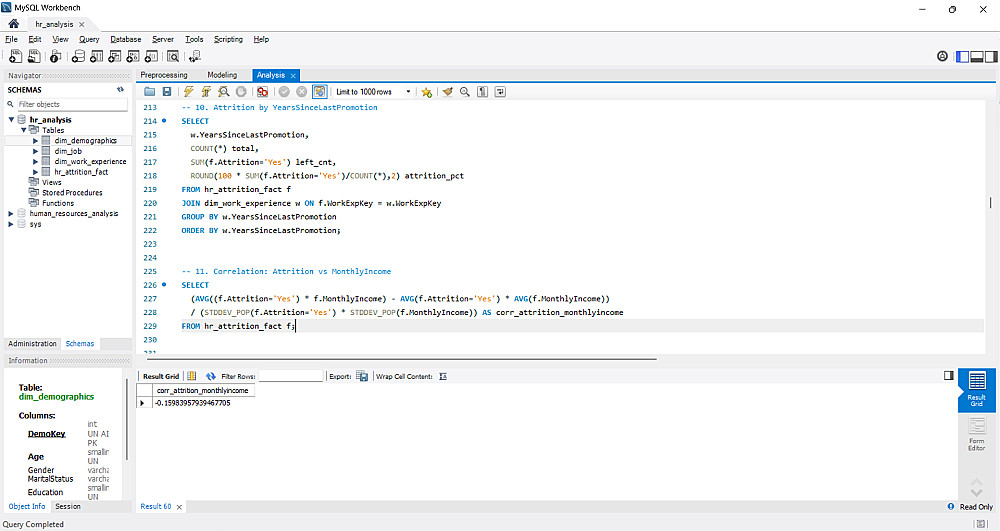Open a SQL script file using the folder icon
The width and height of the screenshot is (1000, 531).
click(x=150, y=91)
